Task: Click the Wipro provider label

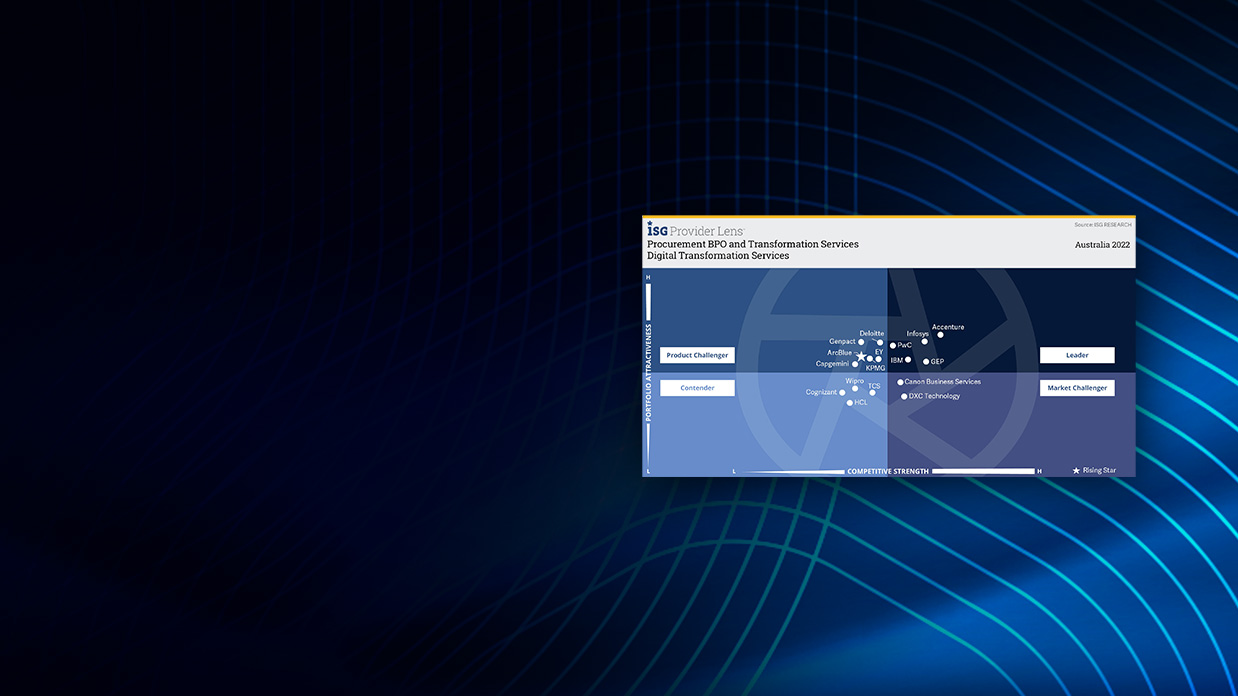Action: [x=854, y=381]
